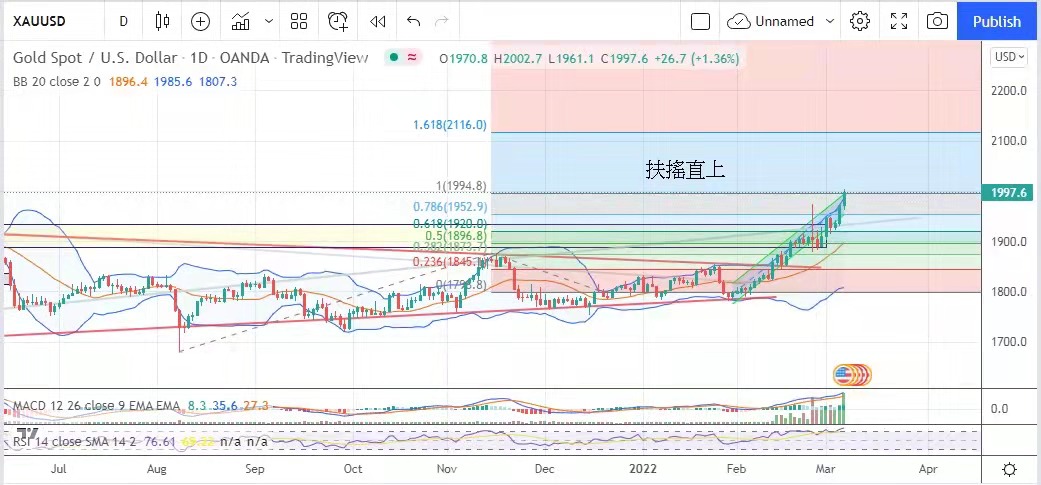This screenshot has width=1041, height=485.
Task: Enter fullscreen mode
Action: click(x=899, y=21)
